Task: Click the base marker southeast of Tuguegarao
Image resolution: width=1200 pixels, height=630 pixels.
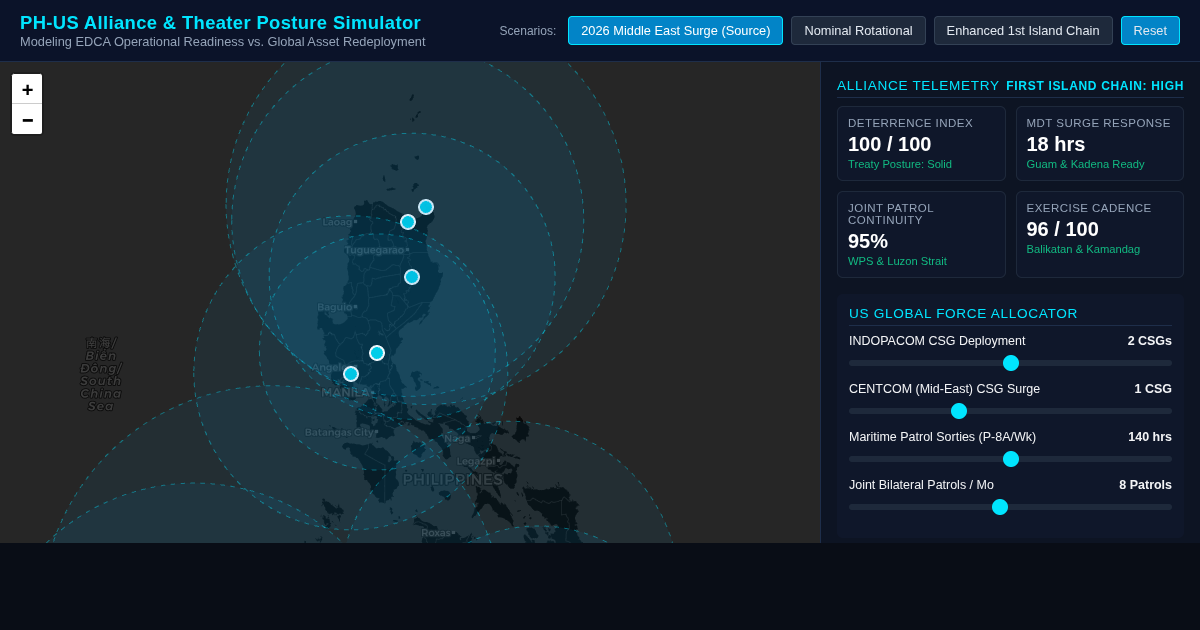Action: click(412, 277)
